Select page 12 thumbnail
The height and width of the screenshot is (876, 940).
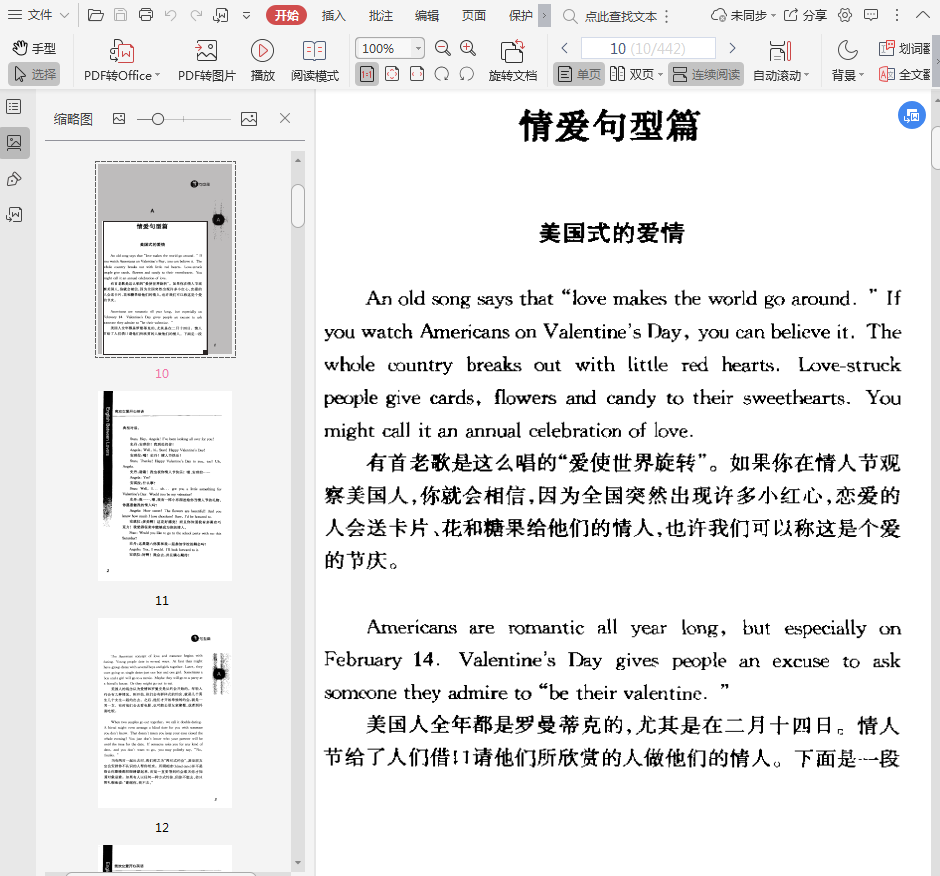[165, 713]
